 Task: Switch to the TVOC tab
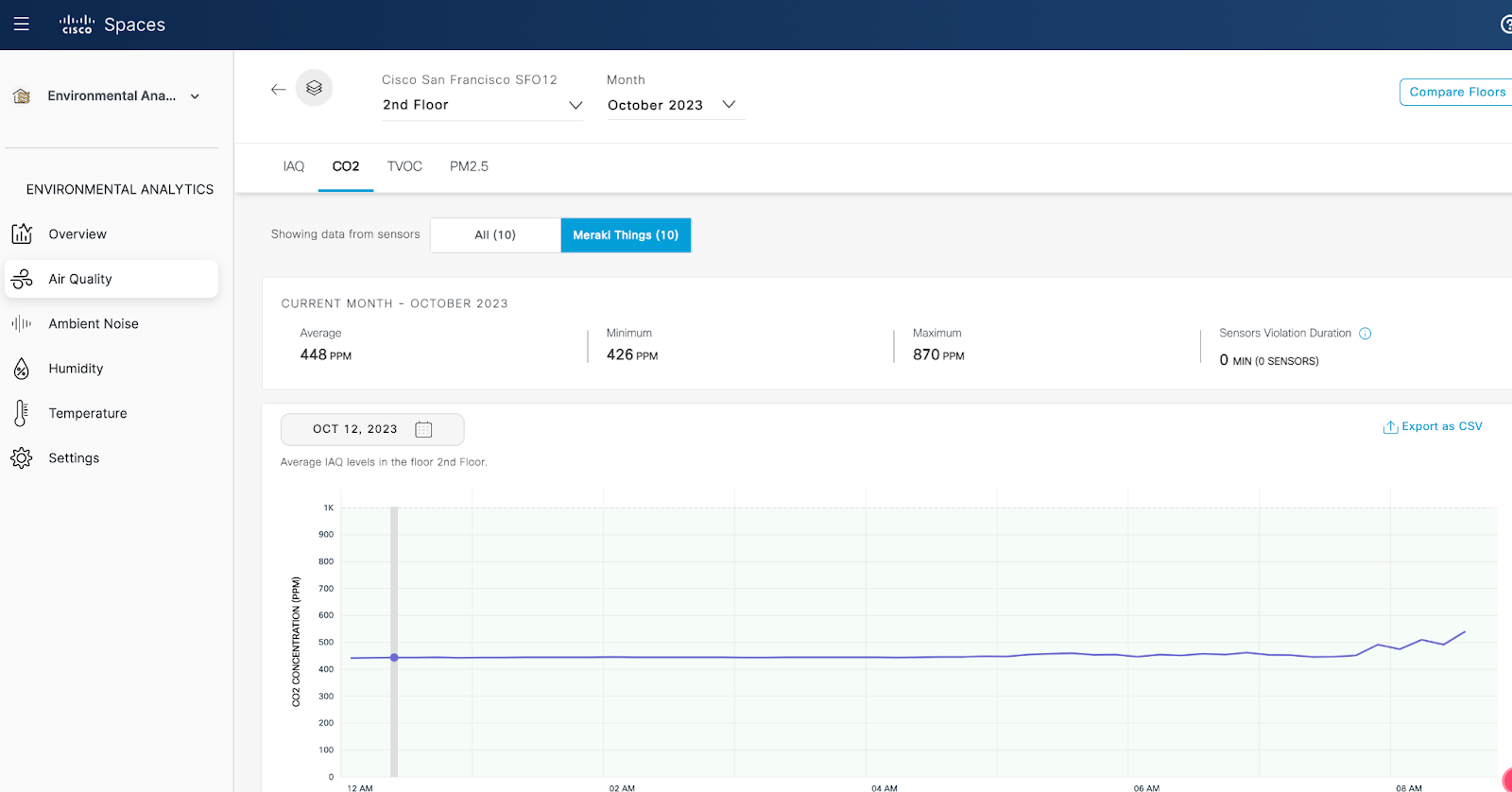(404, 166)
